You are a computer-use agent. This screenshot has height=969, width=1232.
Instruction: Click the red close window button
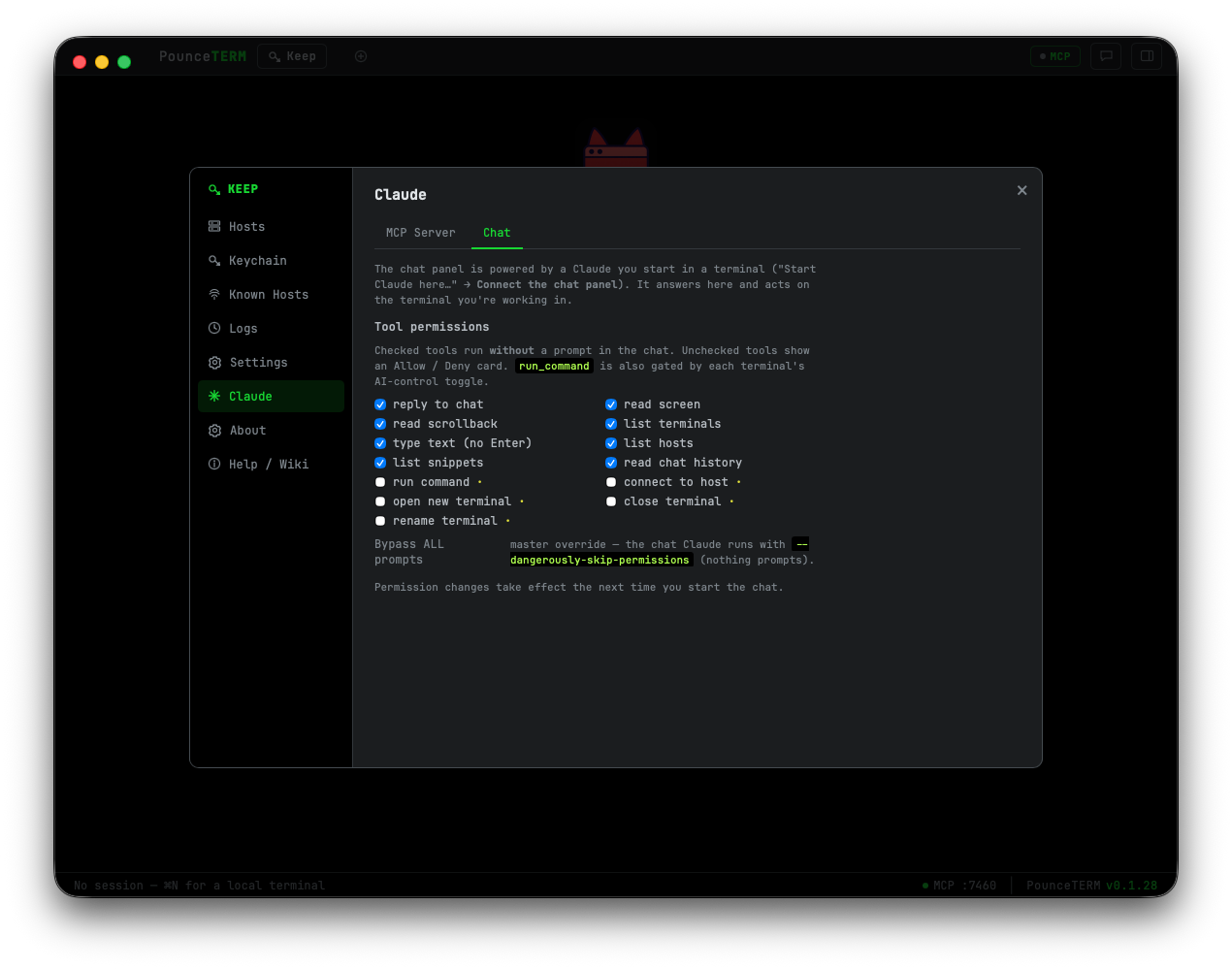80,62
